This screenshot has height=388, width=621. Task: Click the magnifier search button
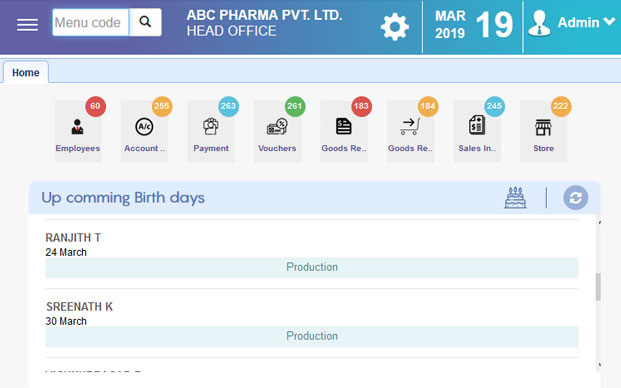coord(145,23)
